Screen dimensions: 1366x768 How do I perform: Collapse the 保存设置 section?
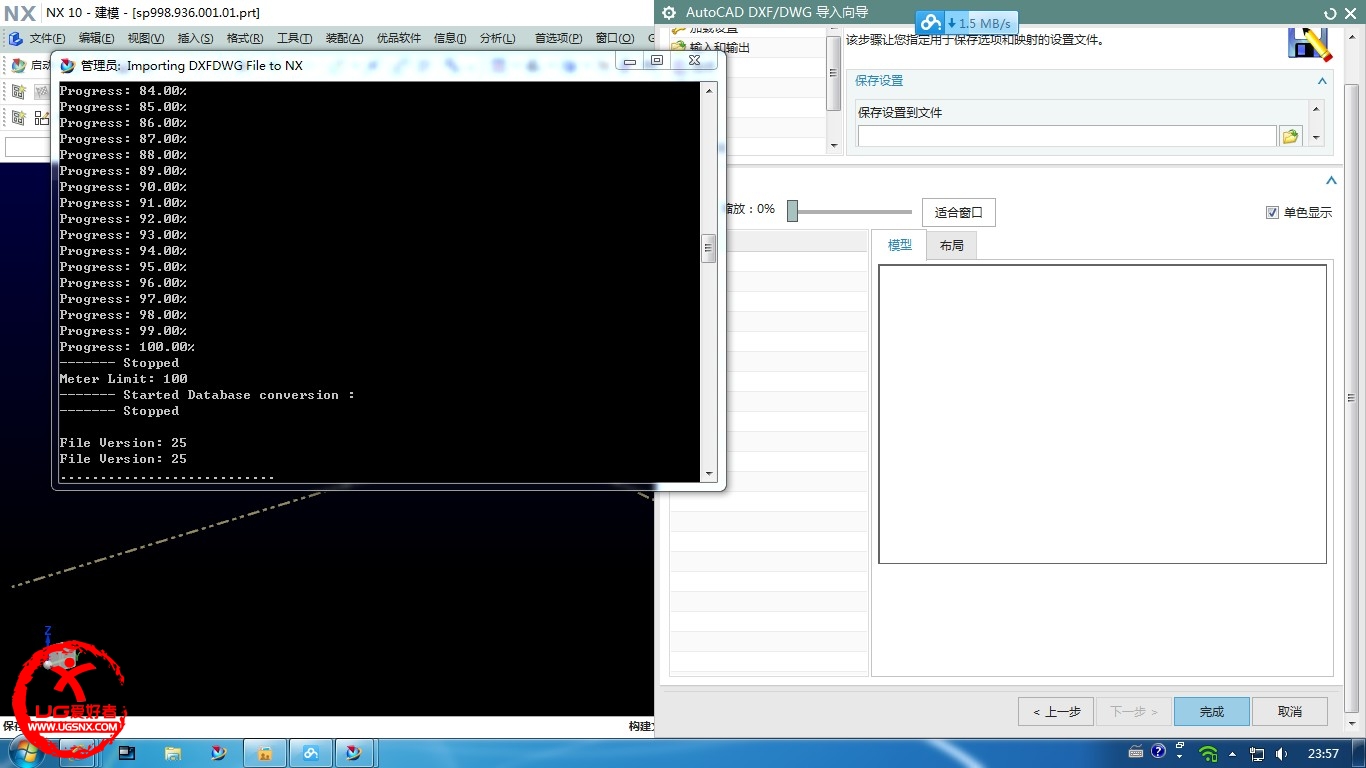point(1322,81)
